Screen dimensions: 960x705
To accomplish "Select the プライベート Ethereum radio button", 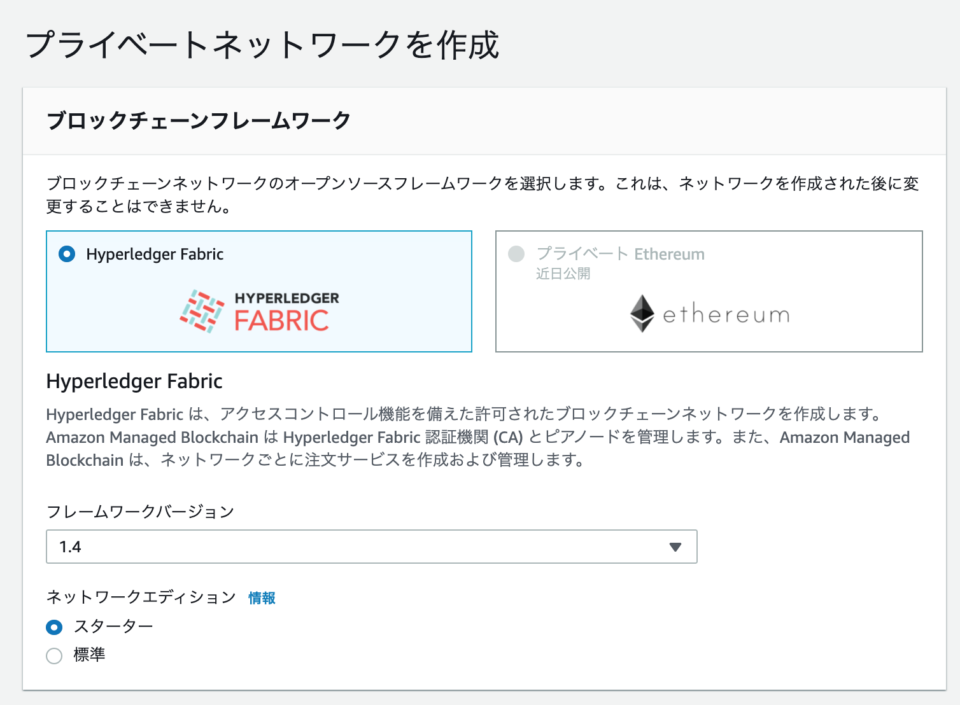I will point(517,254).
